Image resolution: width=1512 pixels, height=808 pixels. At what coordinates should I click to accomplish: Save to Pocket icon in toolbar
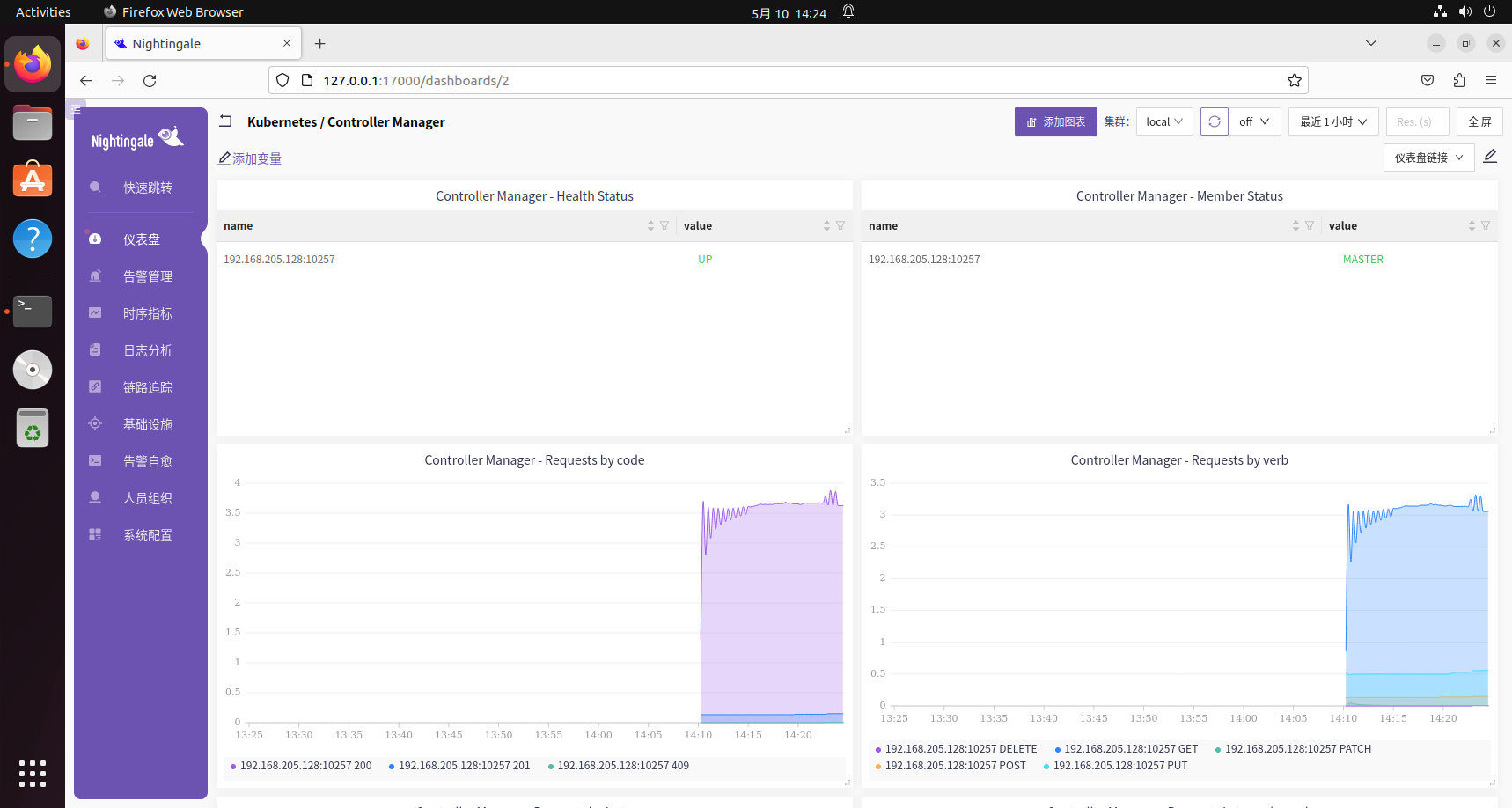pos(1428,80)
